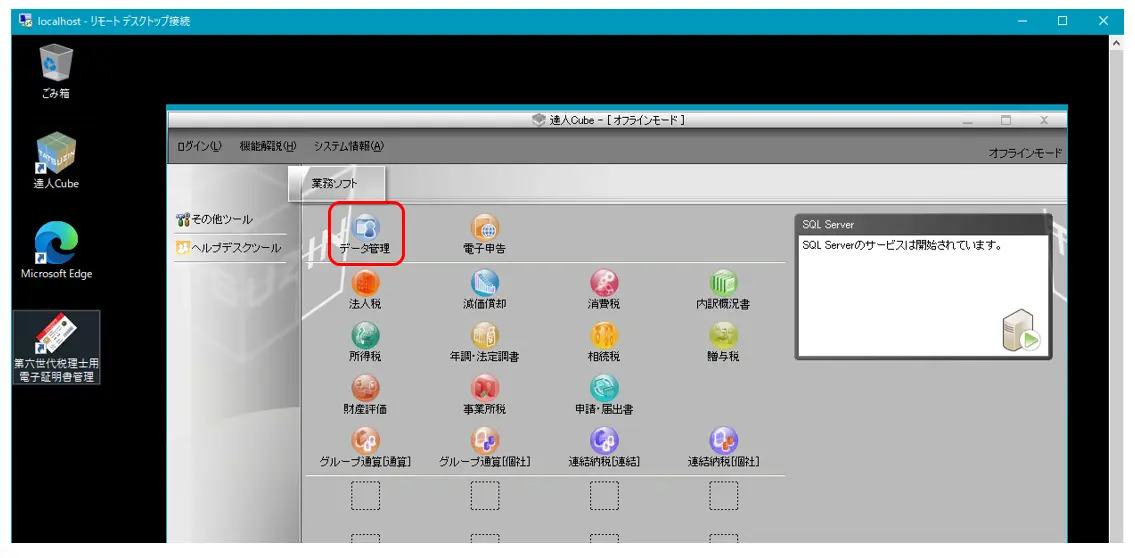Open ヘルプデスクツール in the sidebar
Viewport: 1135px width, 558px height.
229,248
